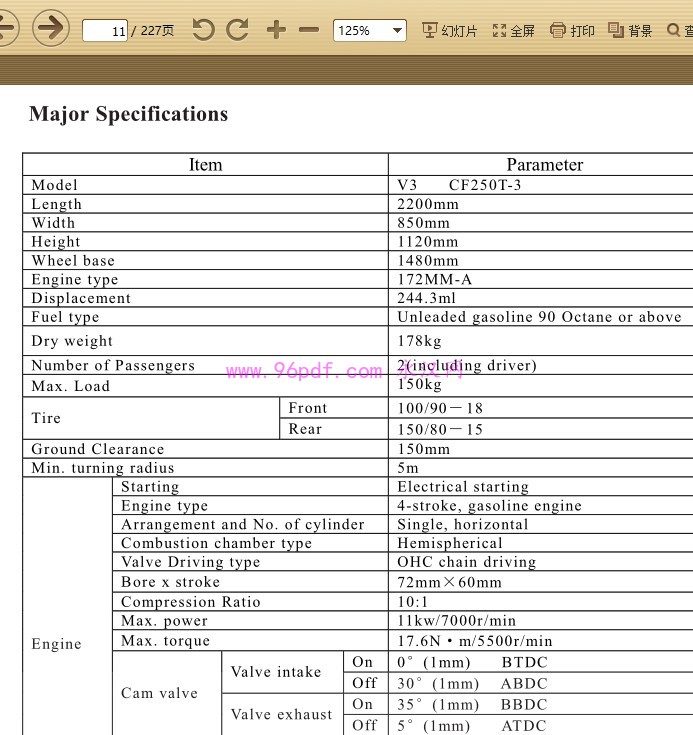Click the '178kg' dry weight value
The image size is (693, 735).
click(419, 341)
